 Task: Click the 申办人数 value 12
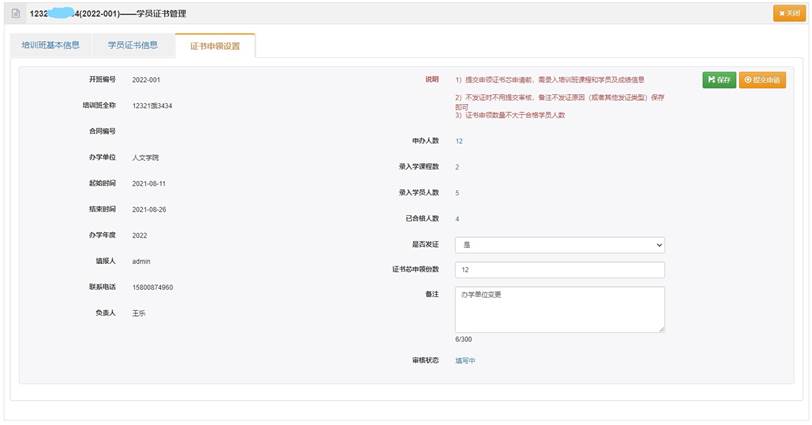(x=459, y=141)
